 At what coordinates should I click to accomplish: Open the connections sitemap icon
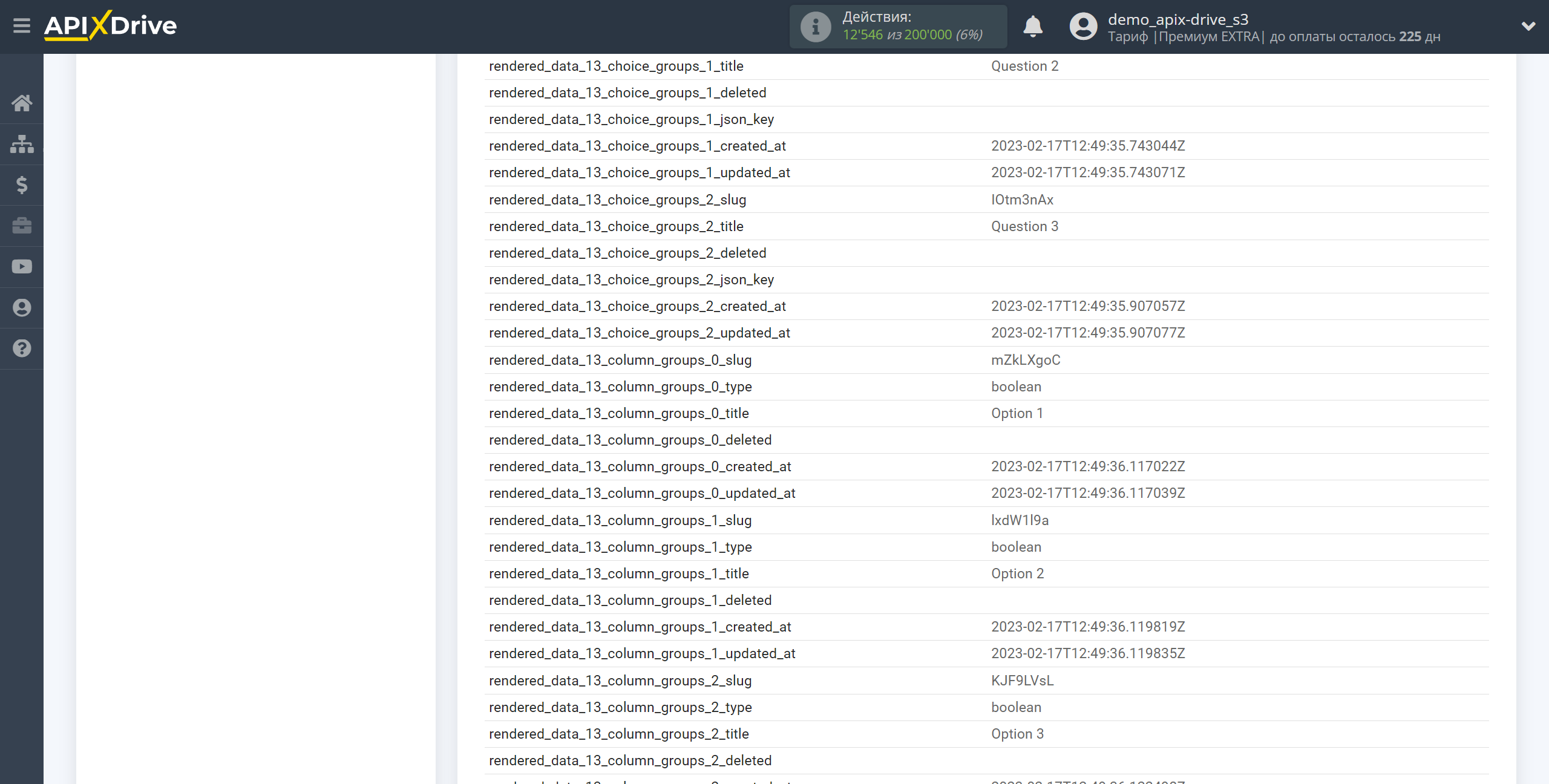coord(22,144)
